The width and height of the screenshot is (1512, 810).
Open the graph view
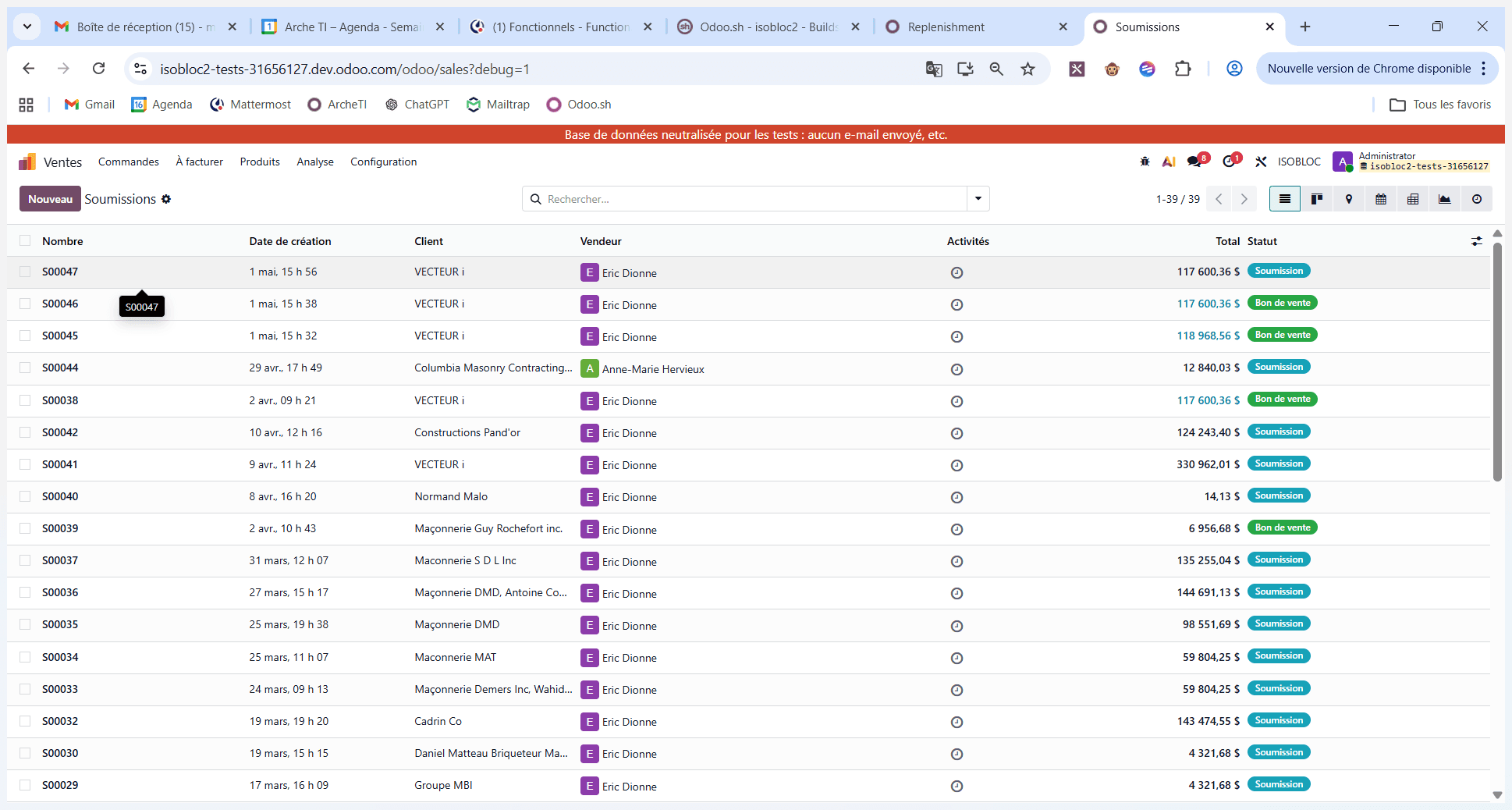pyautogui.click(x=1445, y=199)
